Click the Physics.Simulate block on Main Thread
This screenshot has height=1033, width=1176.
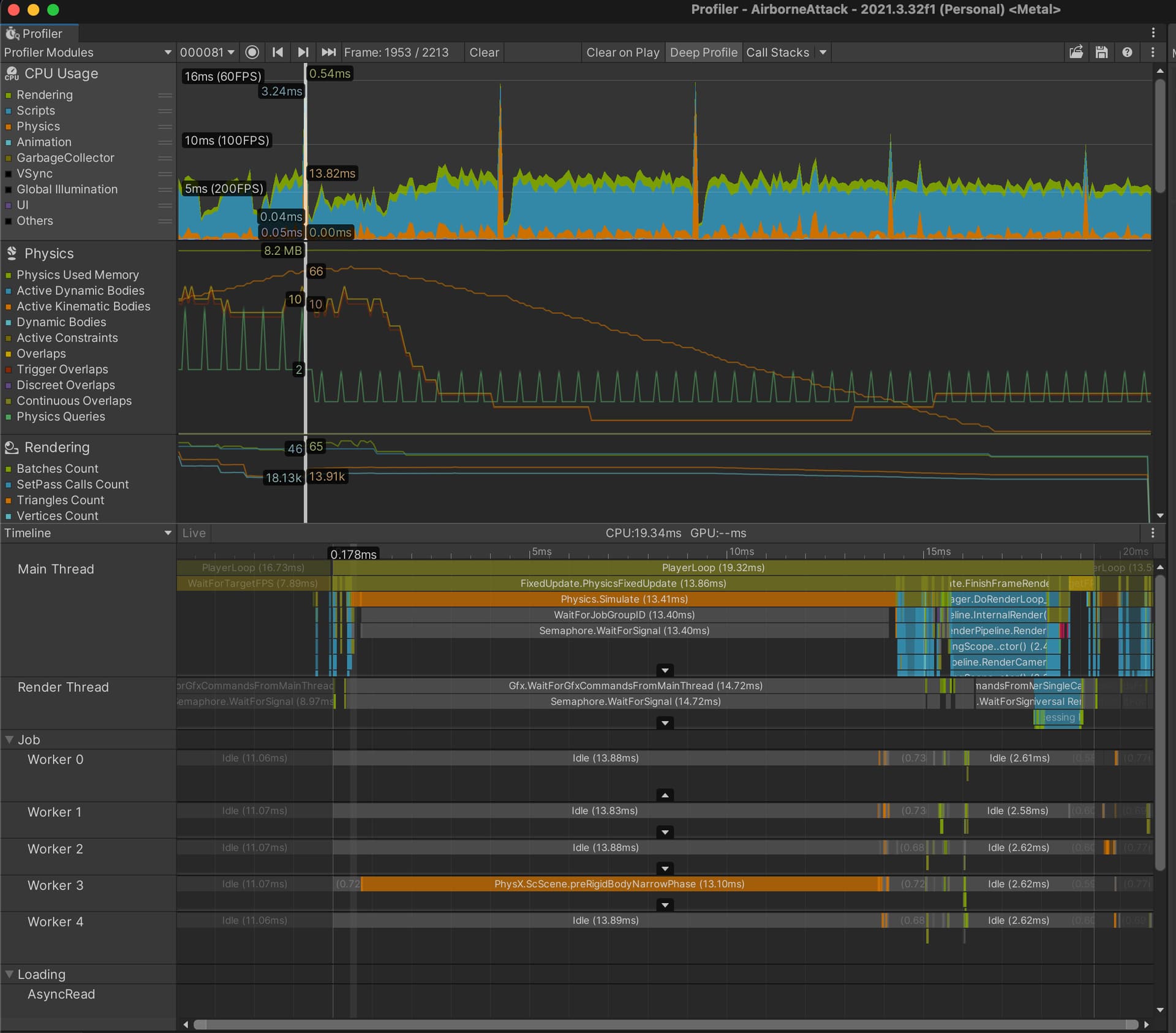click(624, 599)
